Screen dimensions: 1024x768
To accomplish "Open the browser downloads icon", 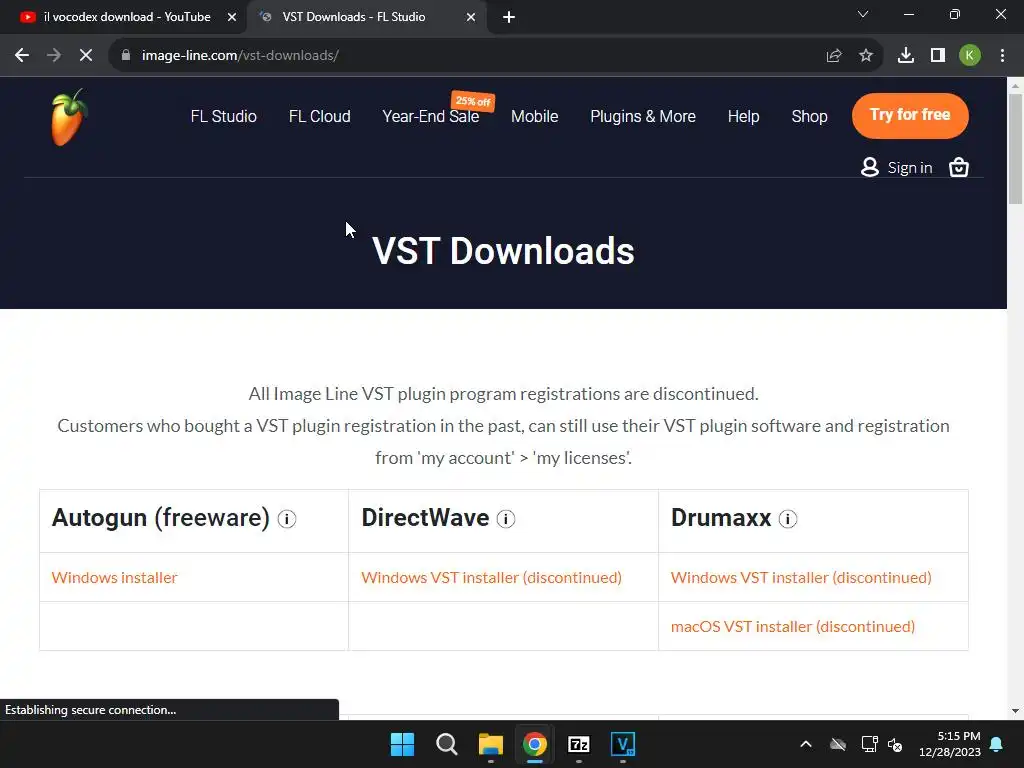I will [x=906, y=56].
